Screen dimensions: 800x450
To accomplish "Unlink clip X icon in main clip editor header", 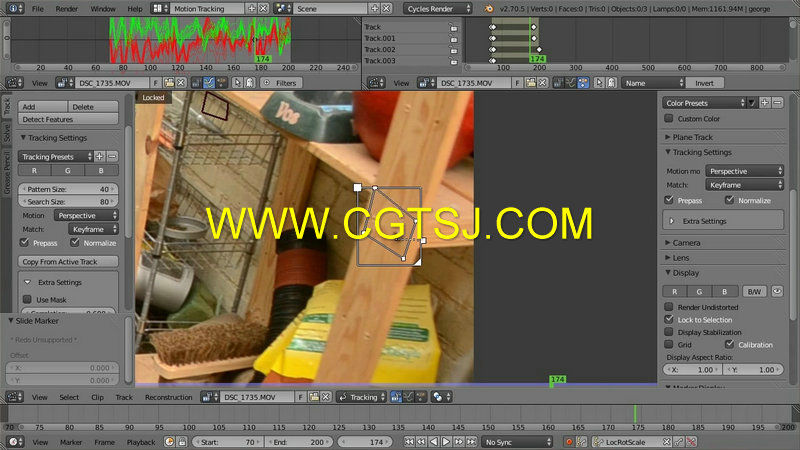I will tap(326, 397).
